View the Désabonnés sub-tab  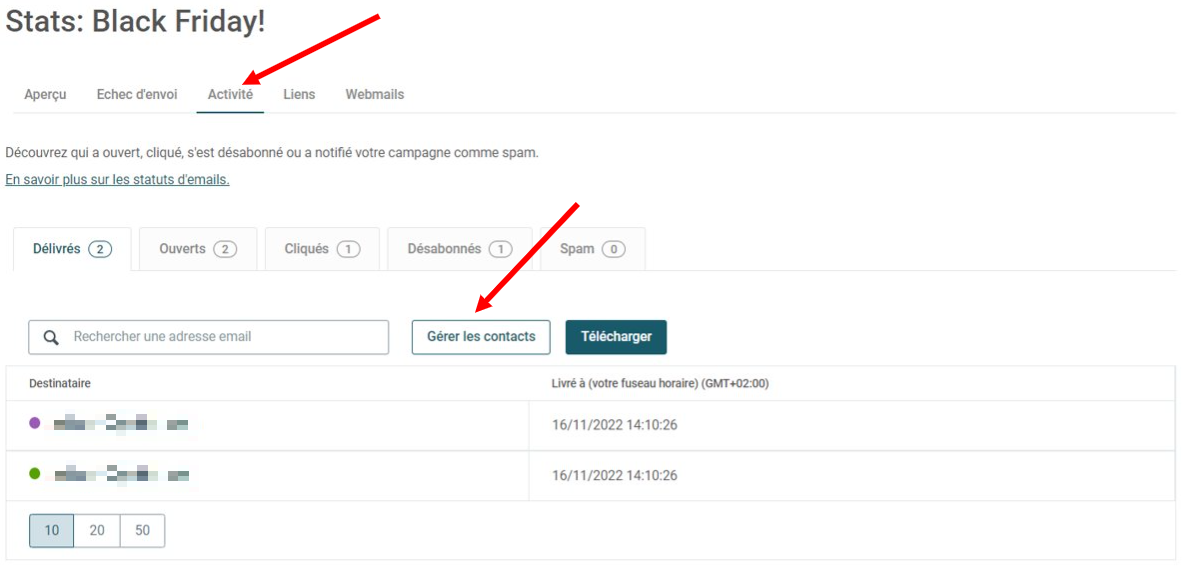pos(460,249)
